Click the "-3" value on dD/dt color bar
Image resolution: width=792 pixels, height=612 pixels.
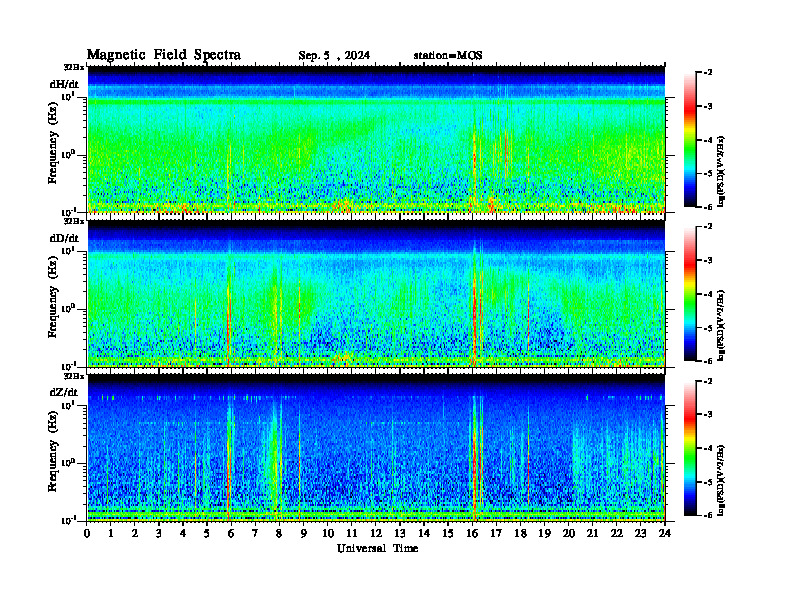point(708,261)
